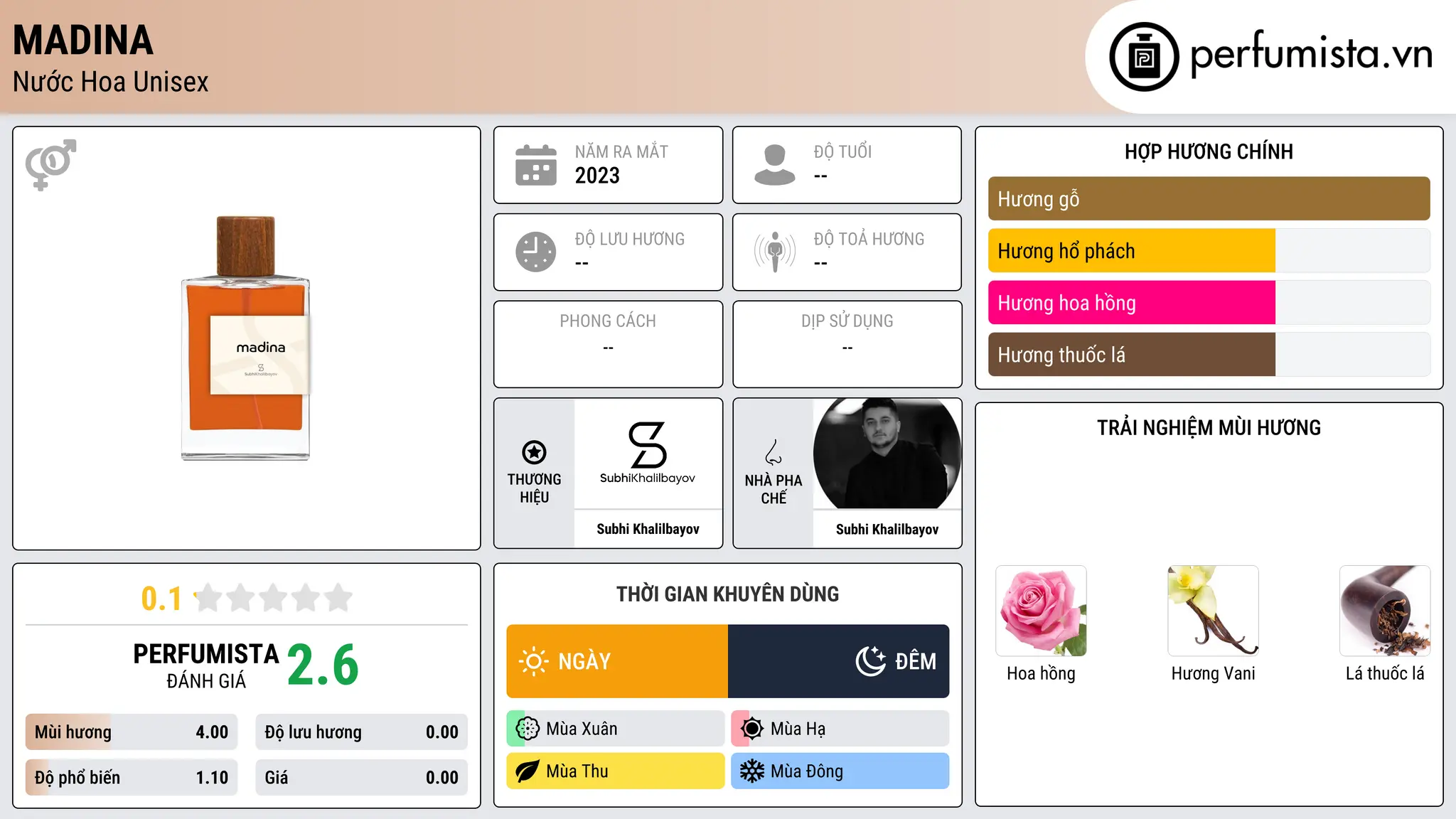Click the Hương hổ phách accord bar
Viewport: 1456px width, 819px height.
point(1209,251)
